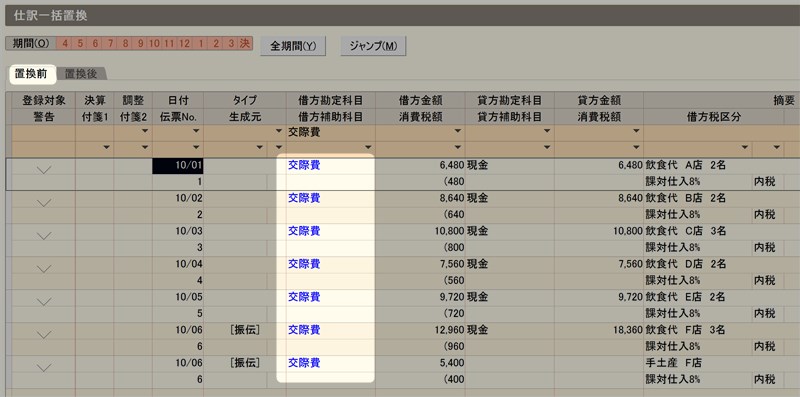Select 現金 in the 10/03 row
Image resolution: width=800 pixels, height=397 pixels.
477,231
